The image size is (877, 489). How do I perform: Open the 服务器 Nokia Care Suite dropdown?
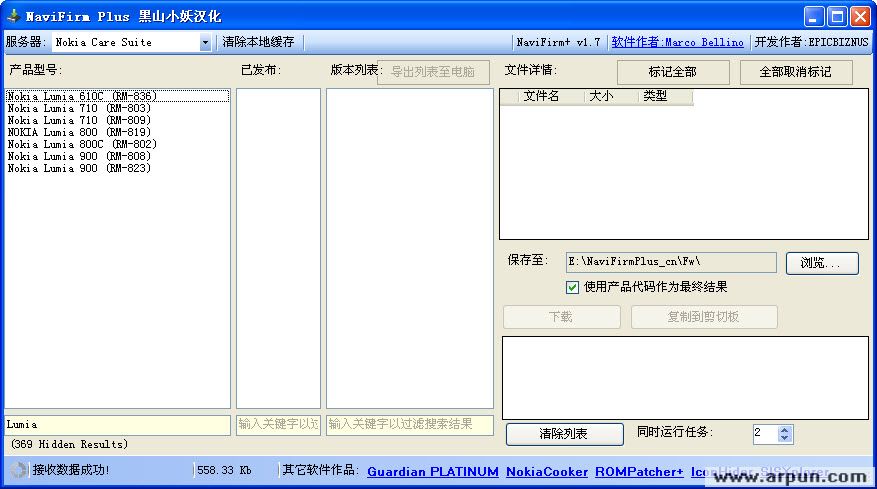tap(205, 43)
